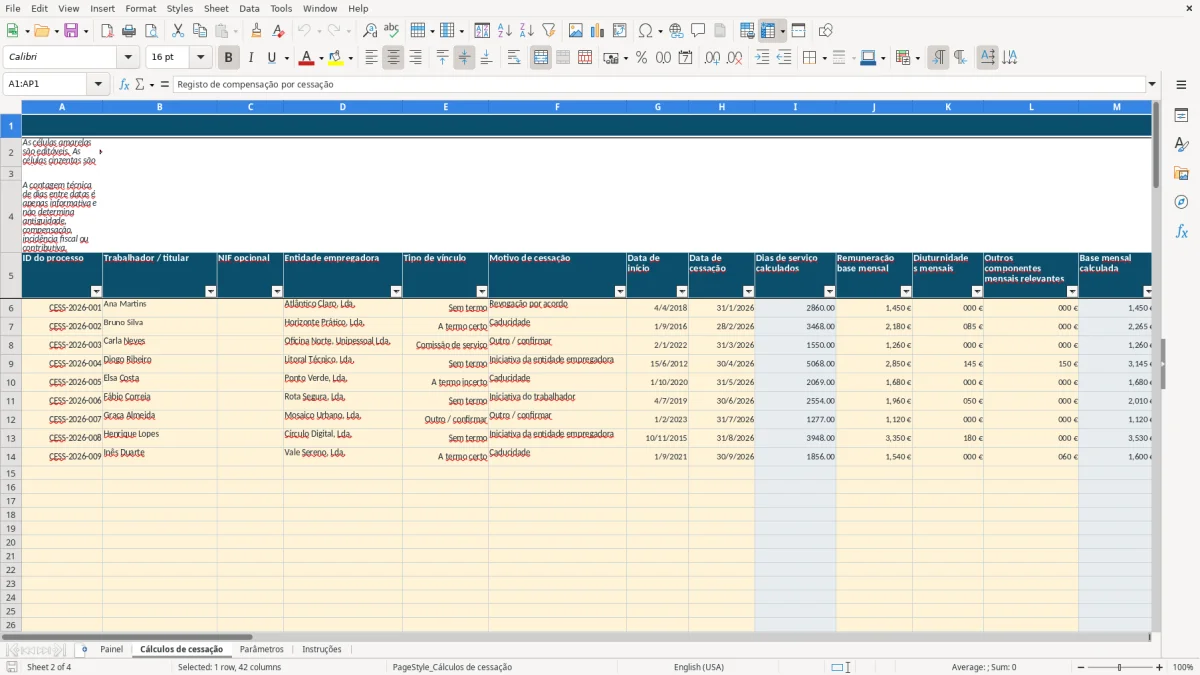The image size is (1200, 675).
Task: Select column header F
Action: [x=557, y=107]
